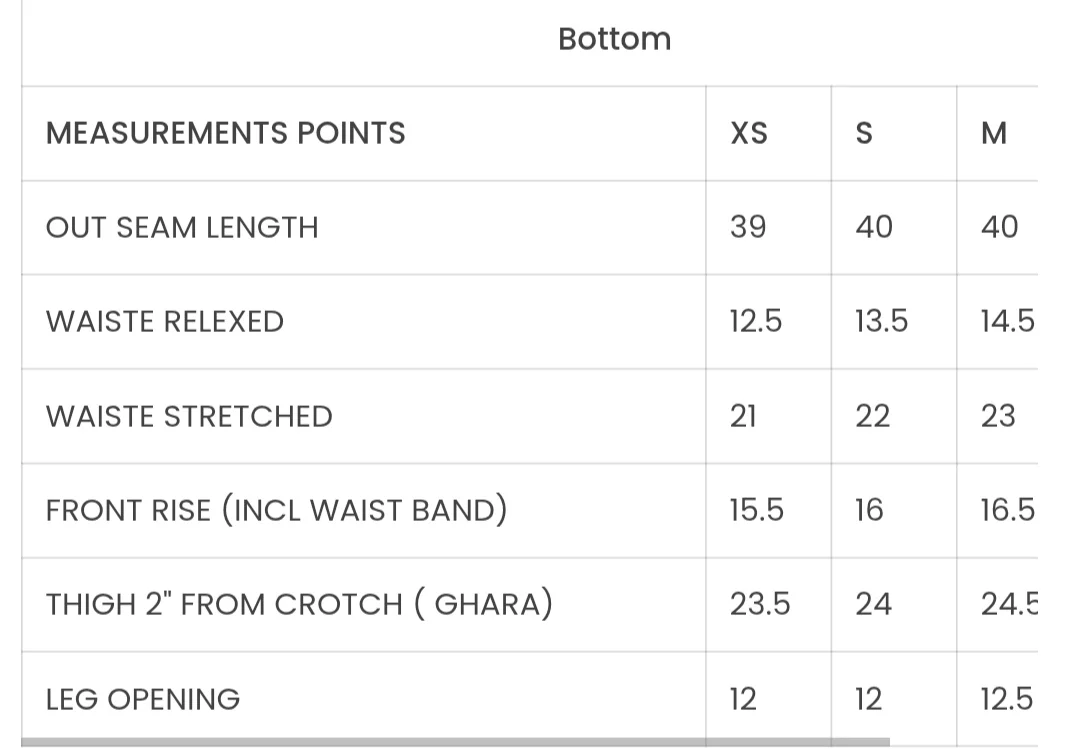Screen dimensions: 1075x750
Task: Click the horizontal scrollbar under the table
Action: pos(455,742)
